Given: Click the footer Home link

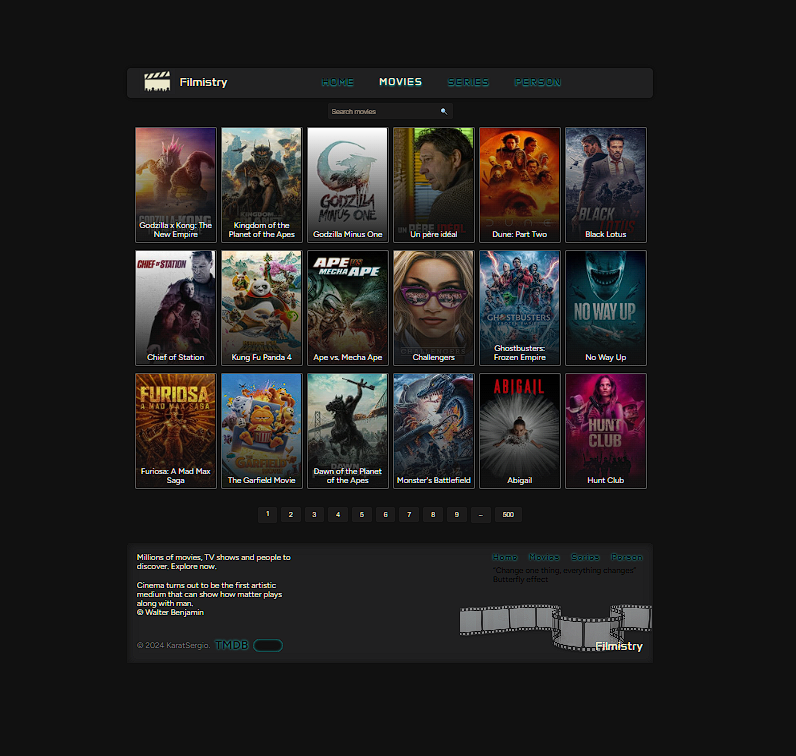Looking at the screenshot, I should tap(505, 557).
